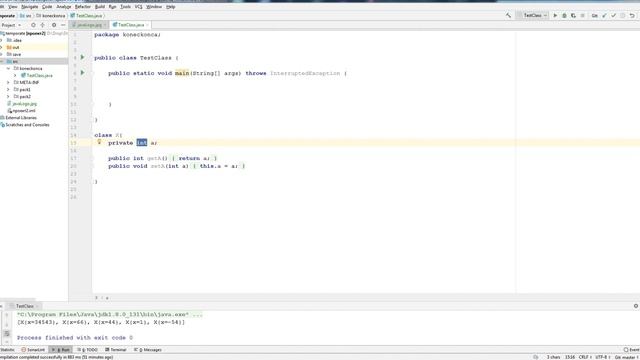This screenshot has width=640, height=360.
Task: Click the koneckonca breadcrumb in navigation bar
Action: [51, 16]
